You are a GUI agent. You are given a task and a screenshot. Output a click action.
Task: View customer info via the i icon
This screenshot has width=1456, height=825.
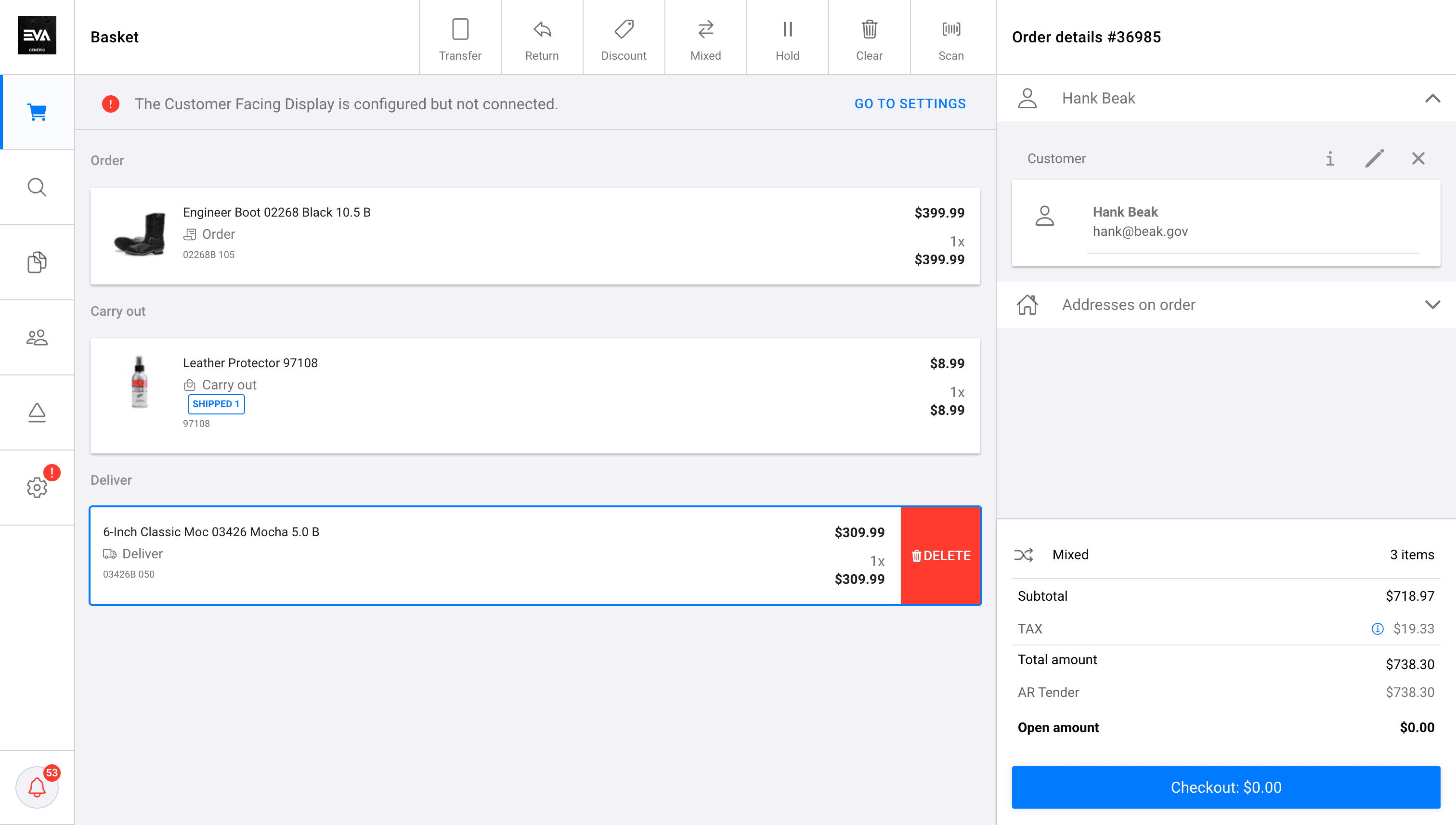[x=1330, y=159]
